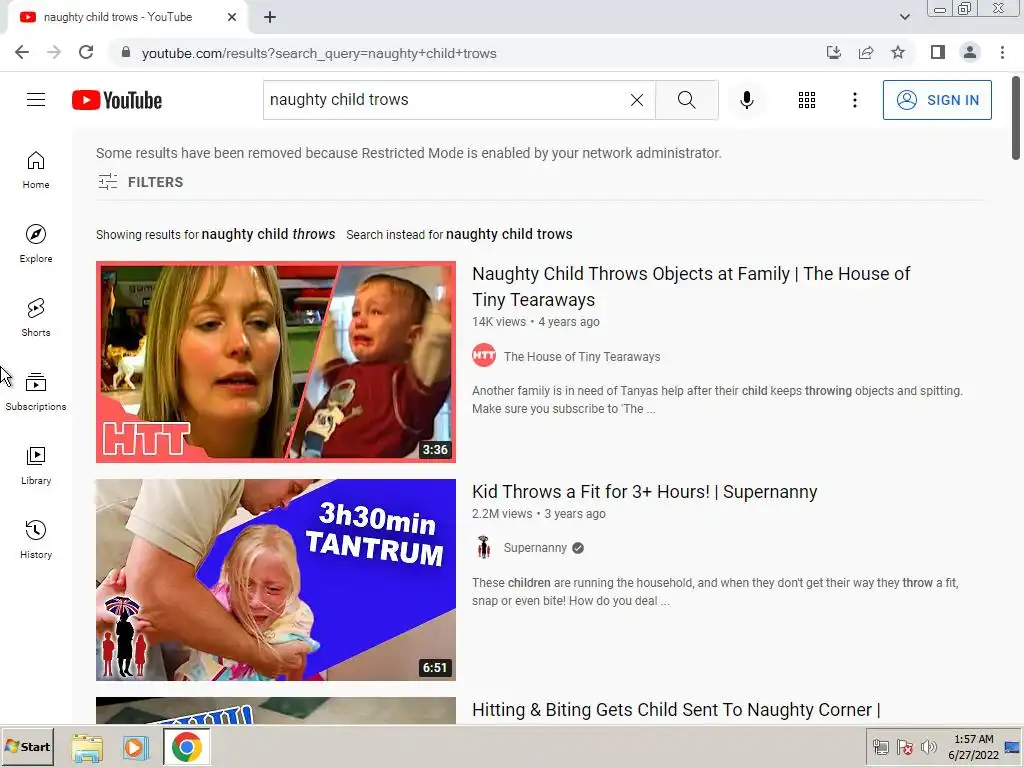Open the YouTube hamburger guide menu

tap(36, 100)
